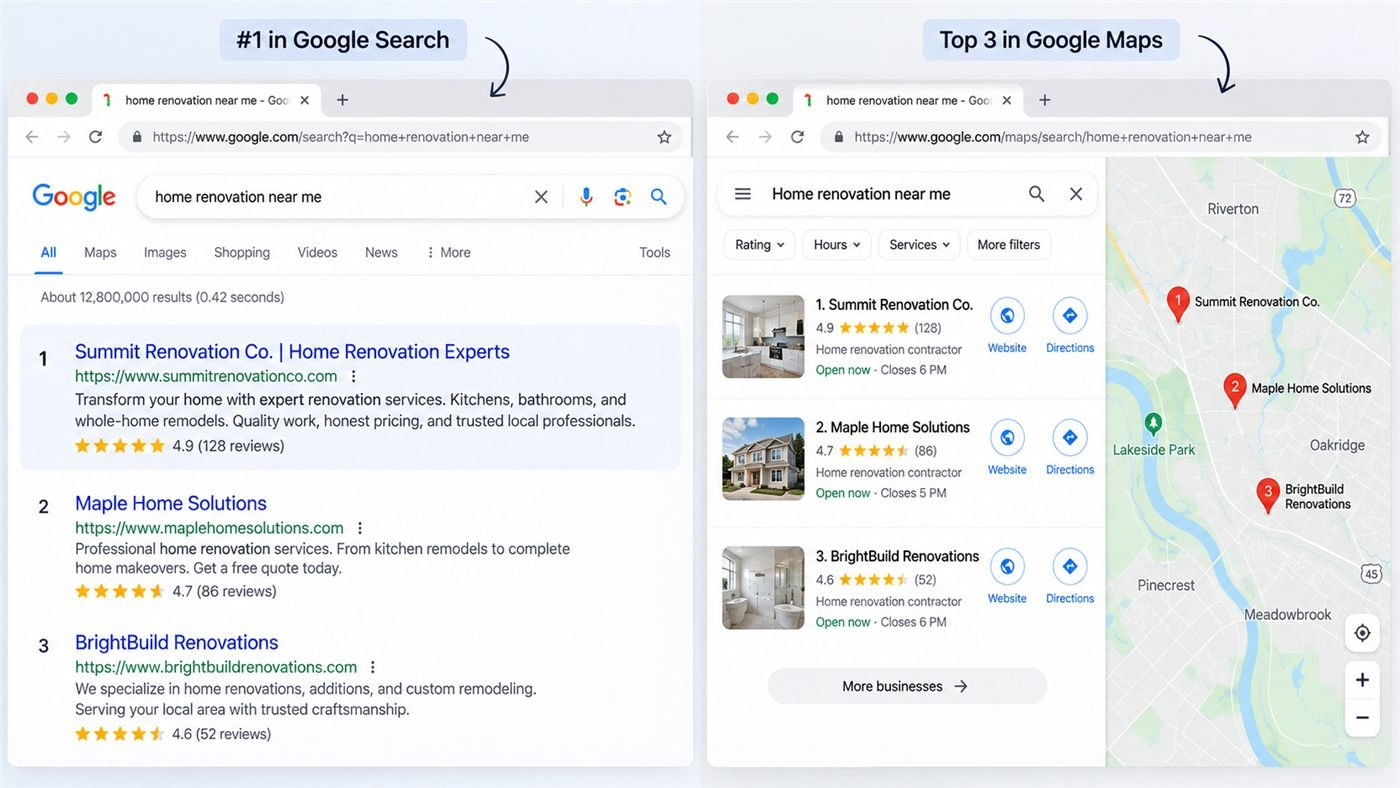Click forward arrow in Google Search window

click(64, 137)
